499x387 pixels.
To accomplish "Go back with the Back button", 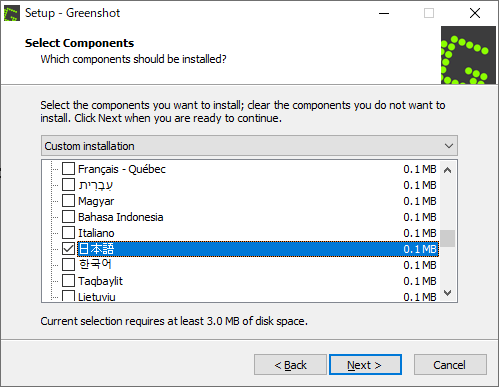I will (290, 365).
